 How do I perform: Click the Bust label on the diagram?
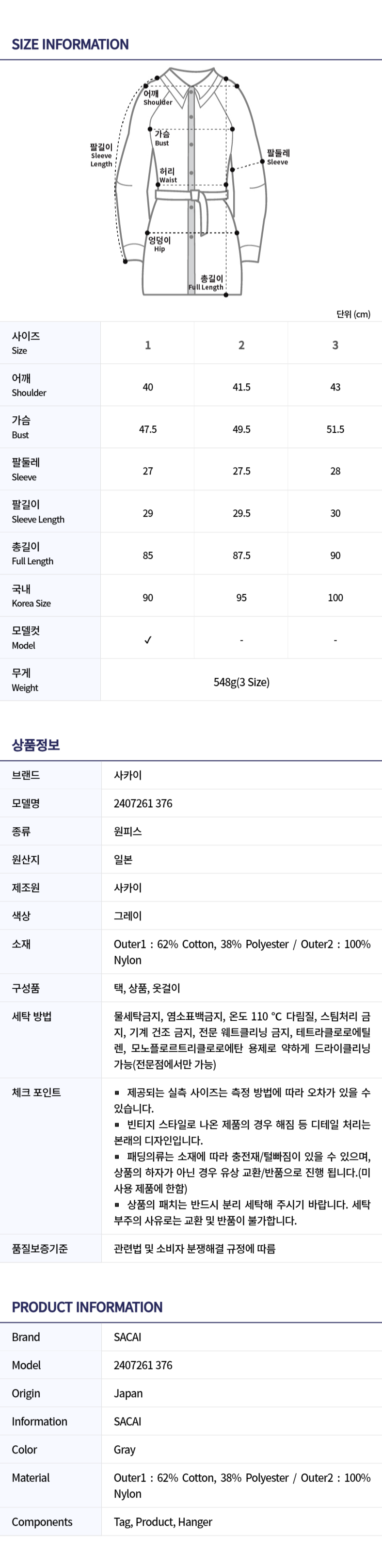coord(162,138)
